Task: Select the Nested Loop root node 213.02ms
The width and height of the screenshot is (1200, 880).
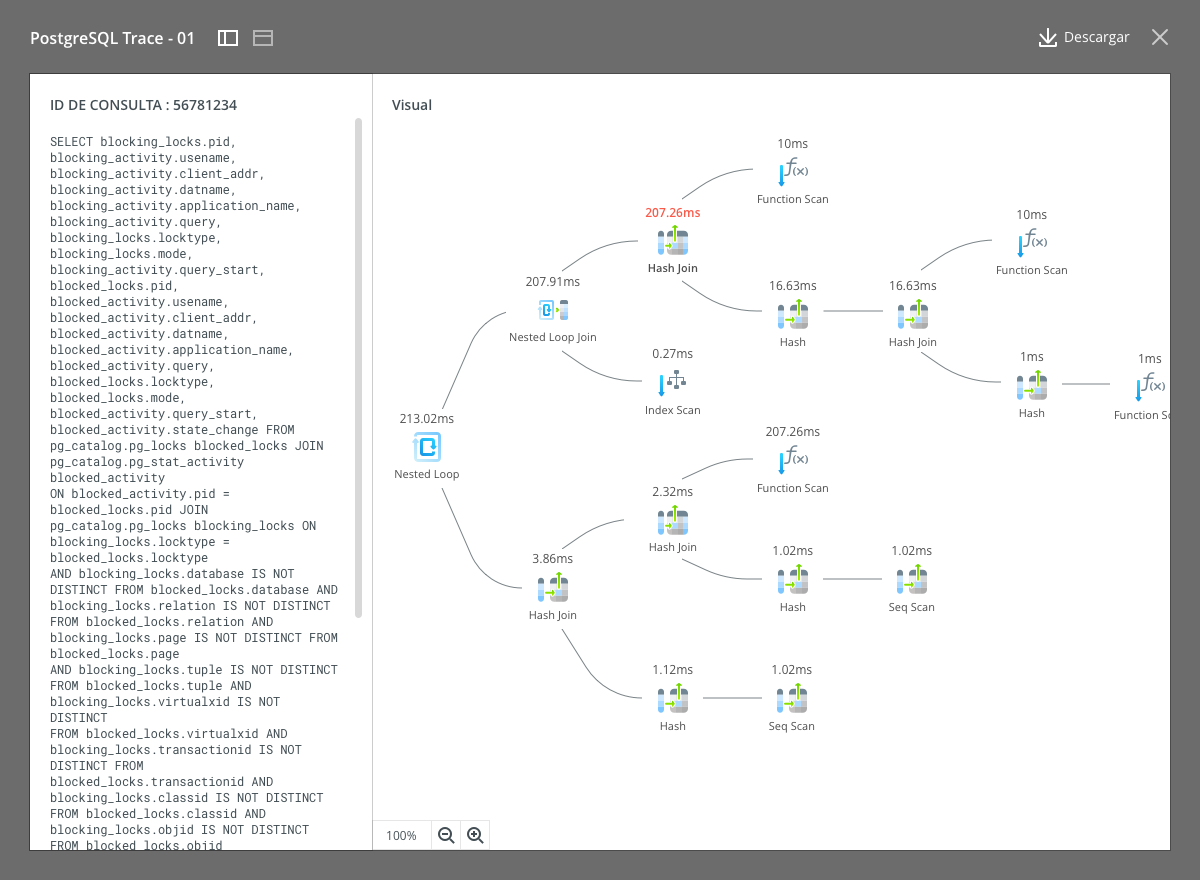Action: pos(427,447)
